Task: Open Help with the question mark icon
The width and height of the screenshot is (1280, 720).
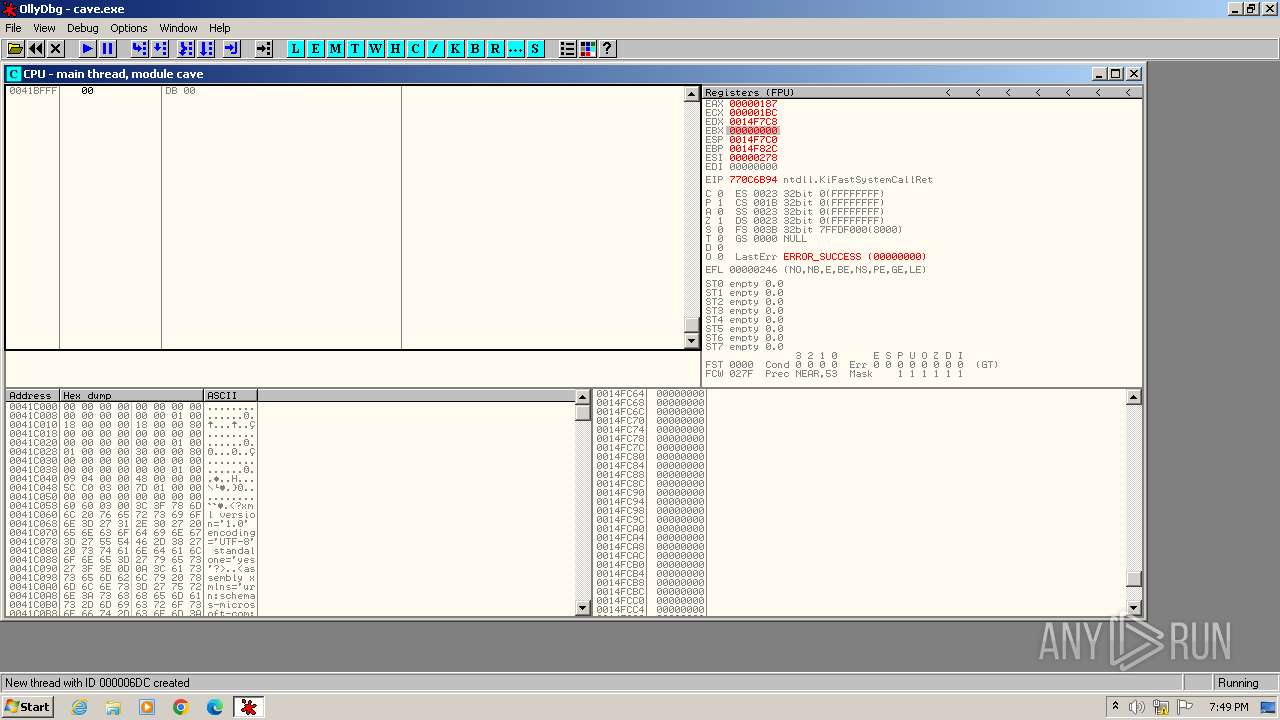Action: [607, 48]
